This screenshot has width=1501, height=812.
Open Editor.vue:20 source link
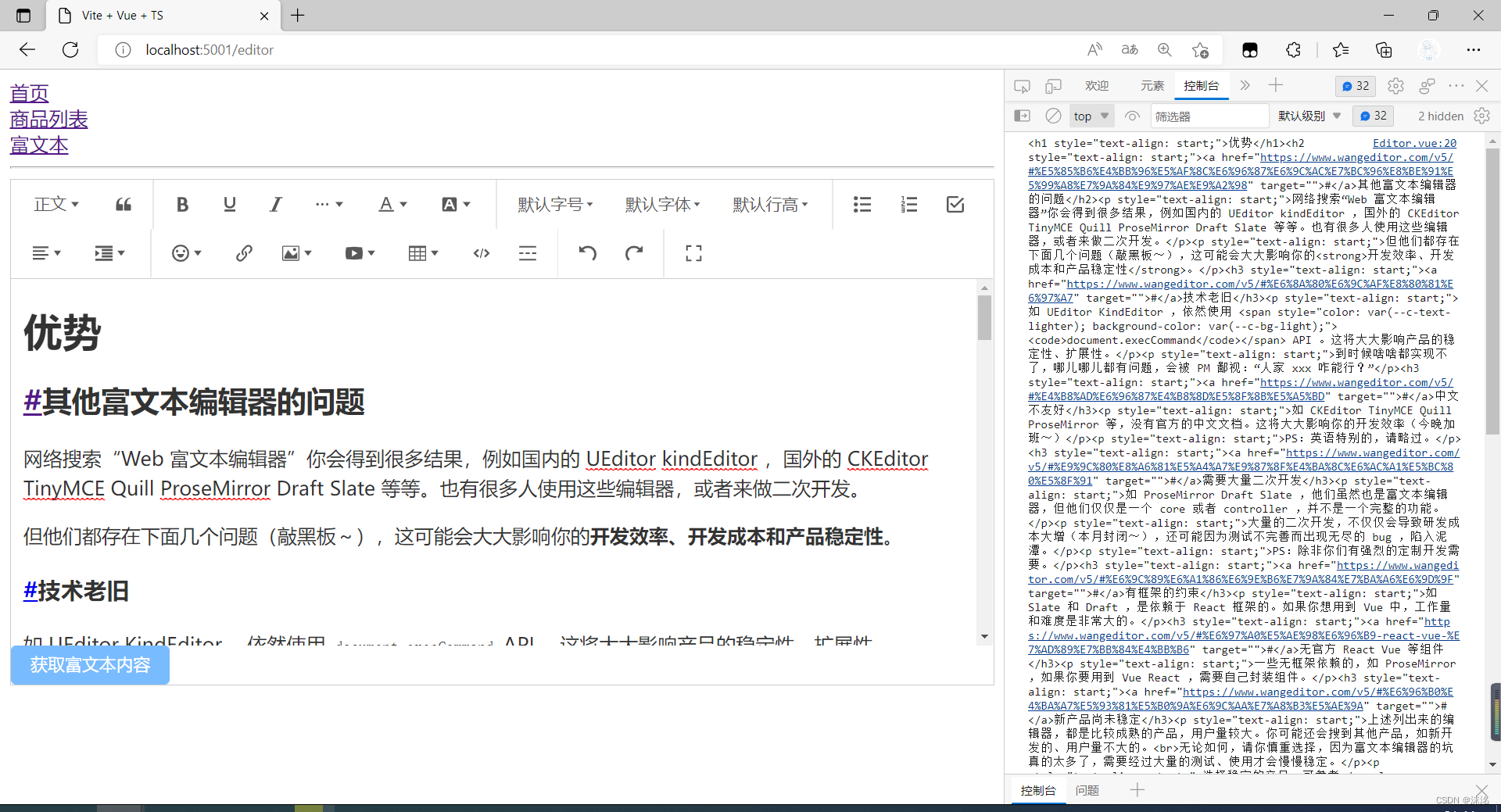[x=1414, y=143]
